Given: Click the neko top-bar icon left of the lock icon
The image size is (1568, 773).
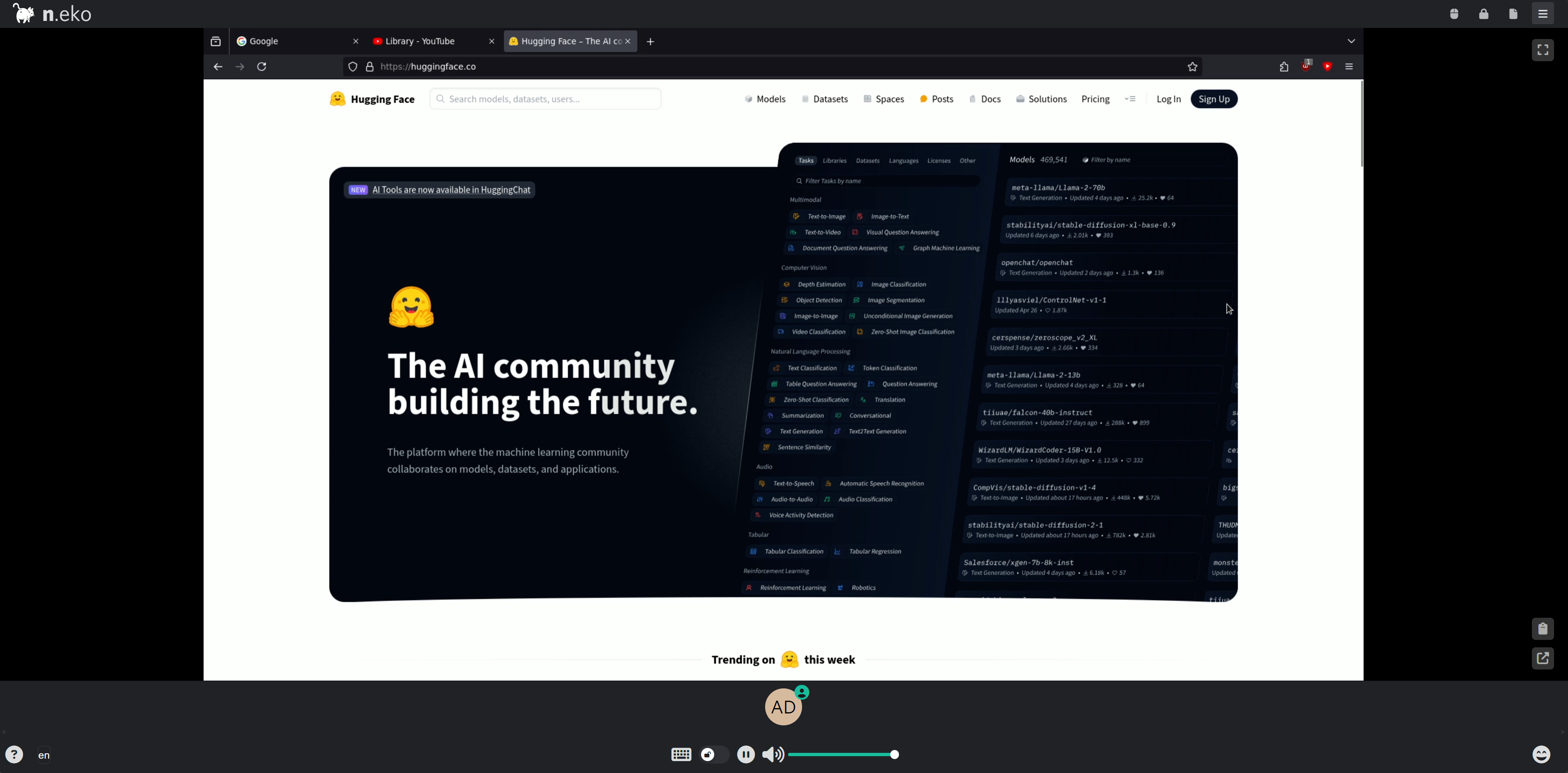Looking at the screenshot, I should coord(1454,14).
